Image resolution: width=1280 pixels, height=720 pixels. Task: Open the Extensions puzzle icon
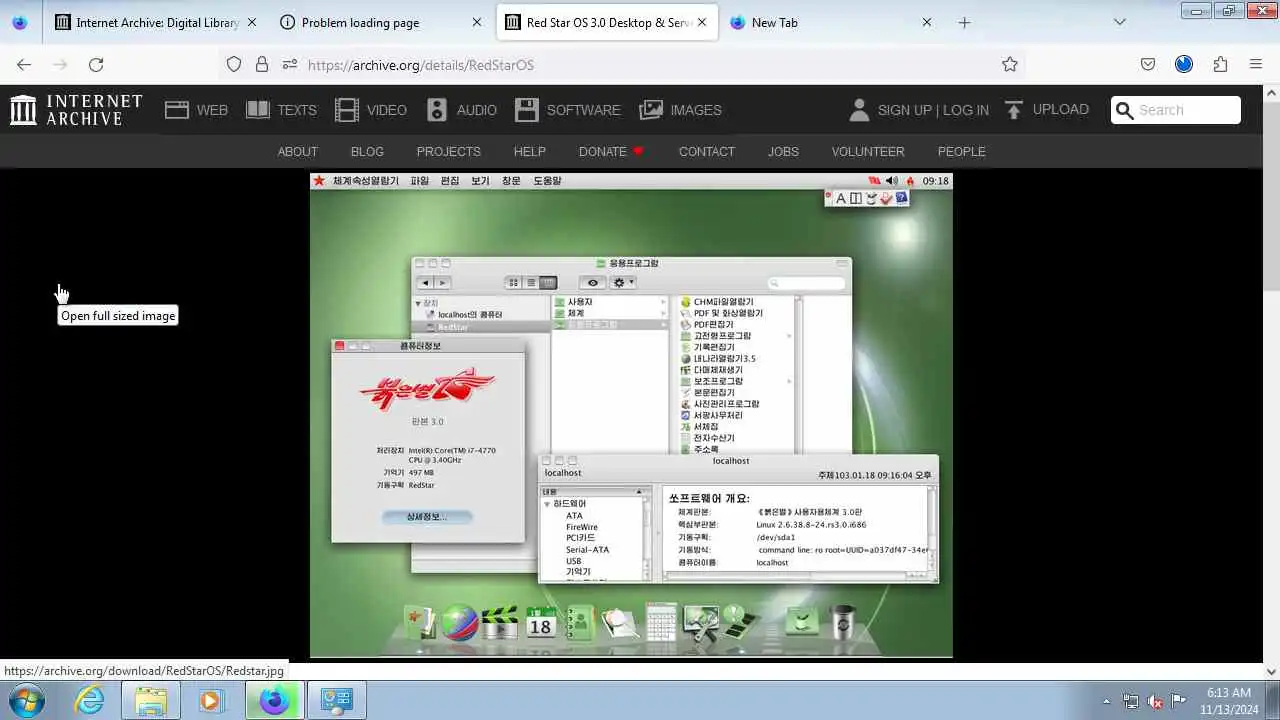(1220, 64)
